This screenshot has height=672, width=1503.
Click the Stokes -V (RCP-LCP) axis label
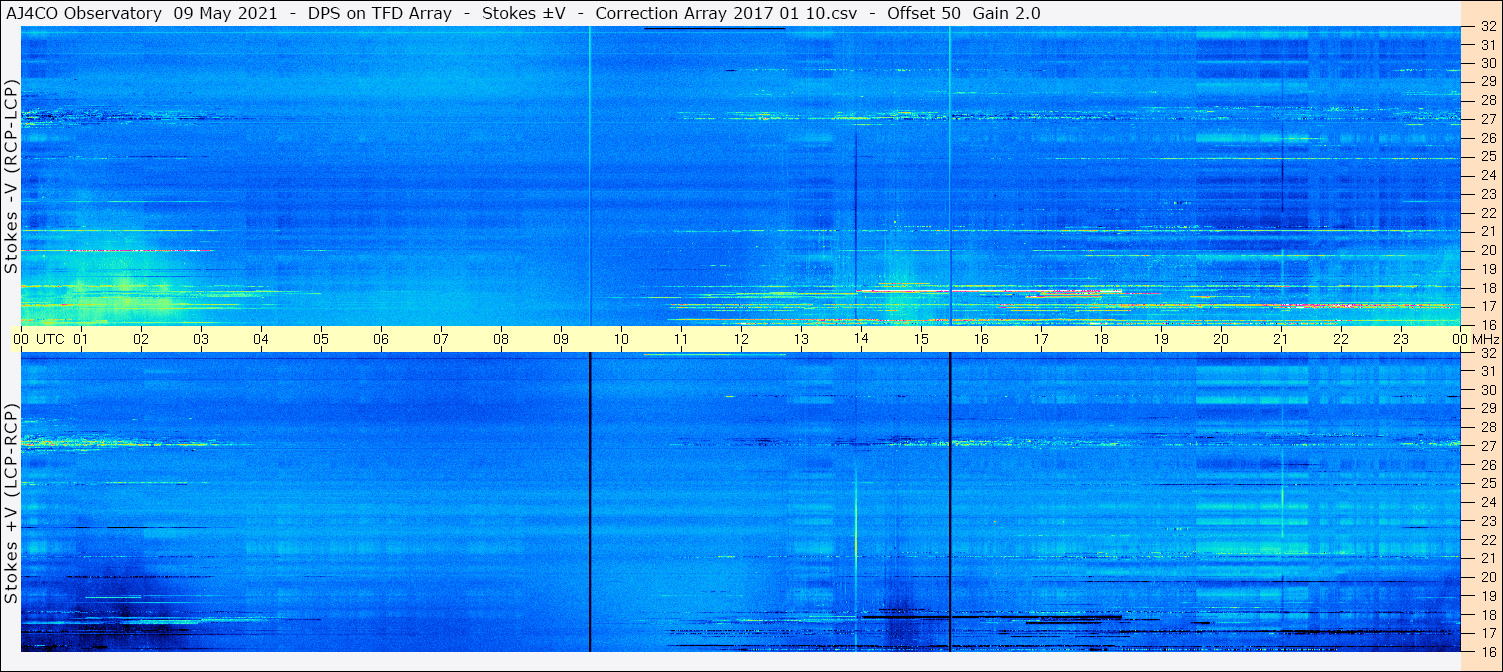[x=11, y=178]
